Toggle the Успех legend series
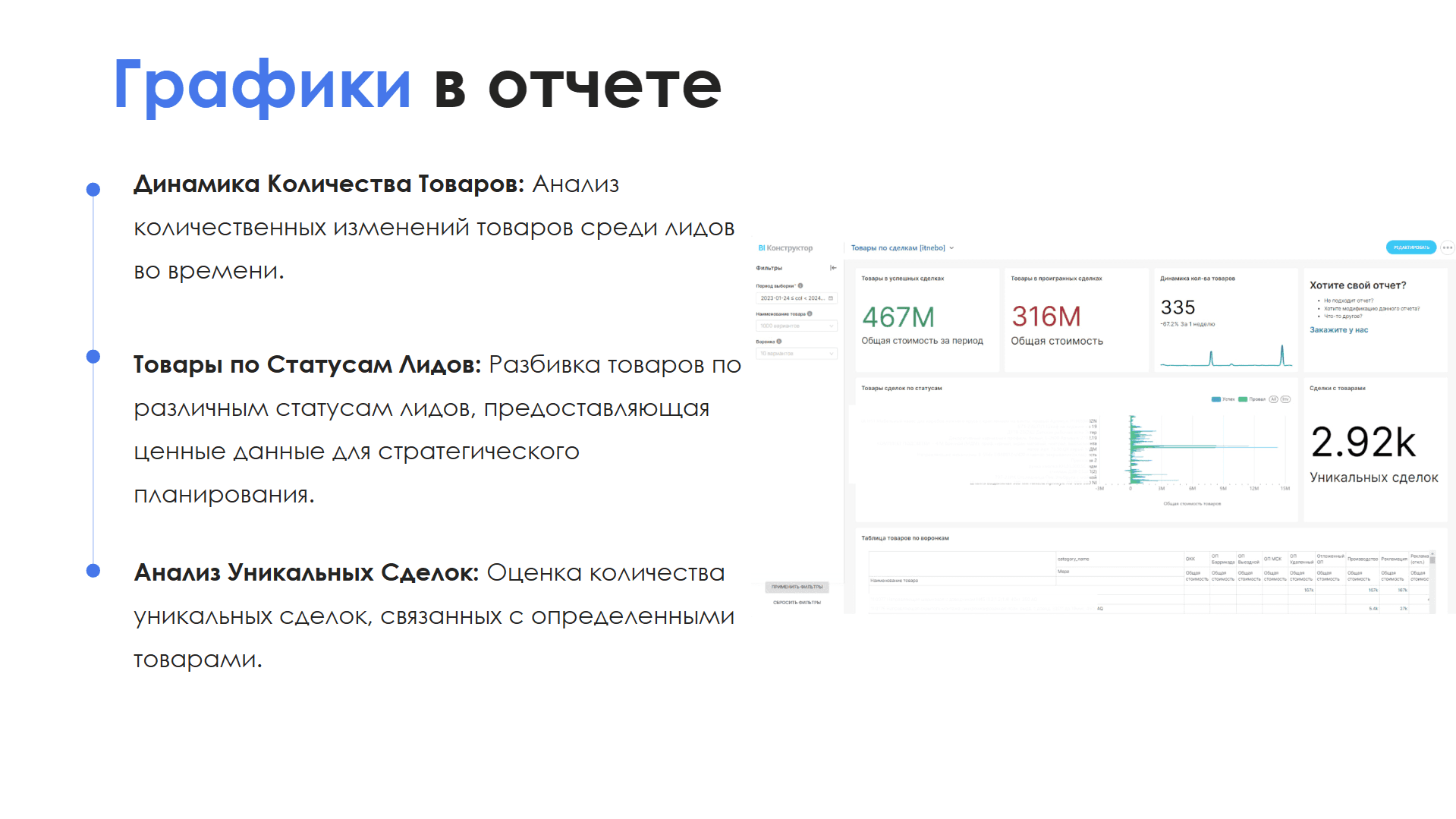The height and width of the screenshot is (819, 1456). pos(1223,399)
